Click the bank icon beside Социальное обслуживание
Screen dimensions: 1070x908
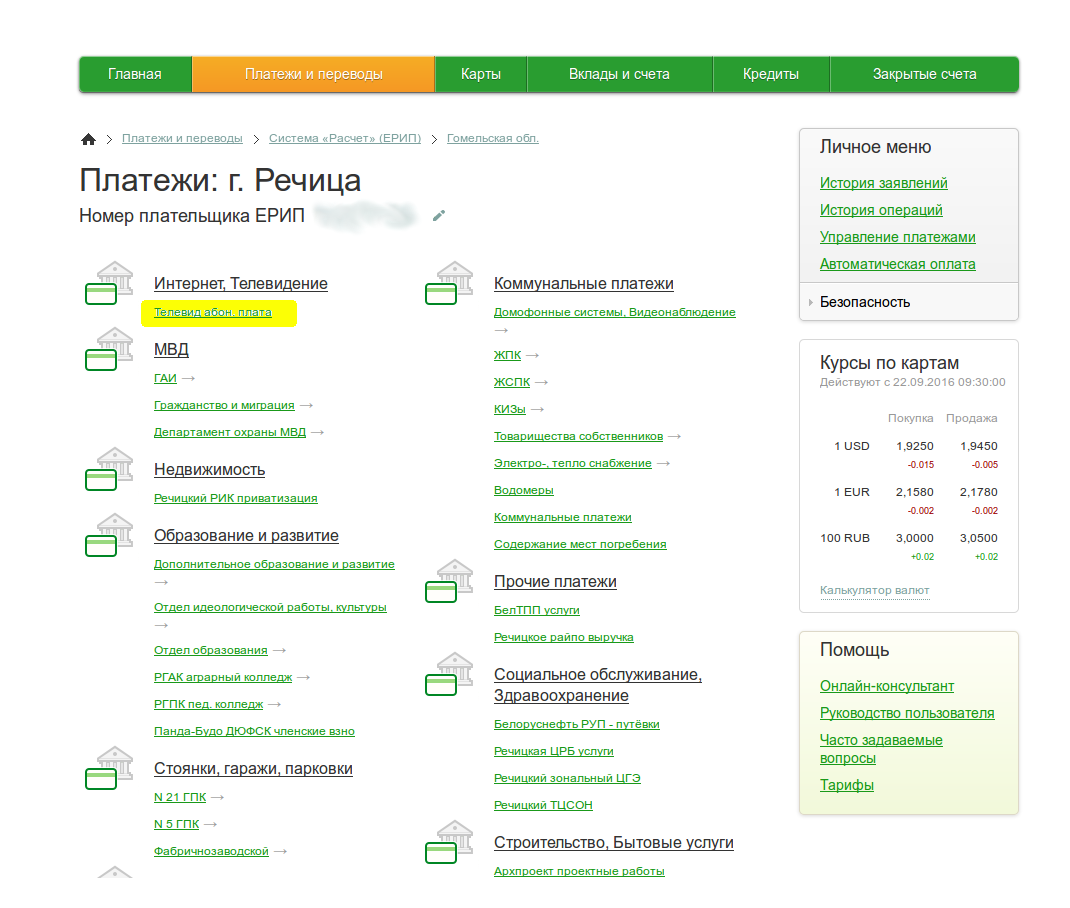[x=449, y=674]
